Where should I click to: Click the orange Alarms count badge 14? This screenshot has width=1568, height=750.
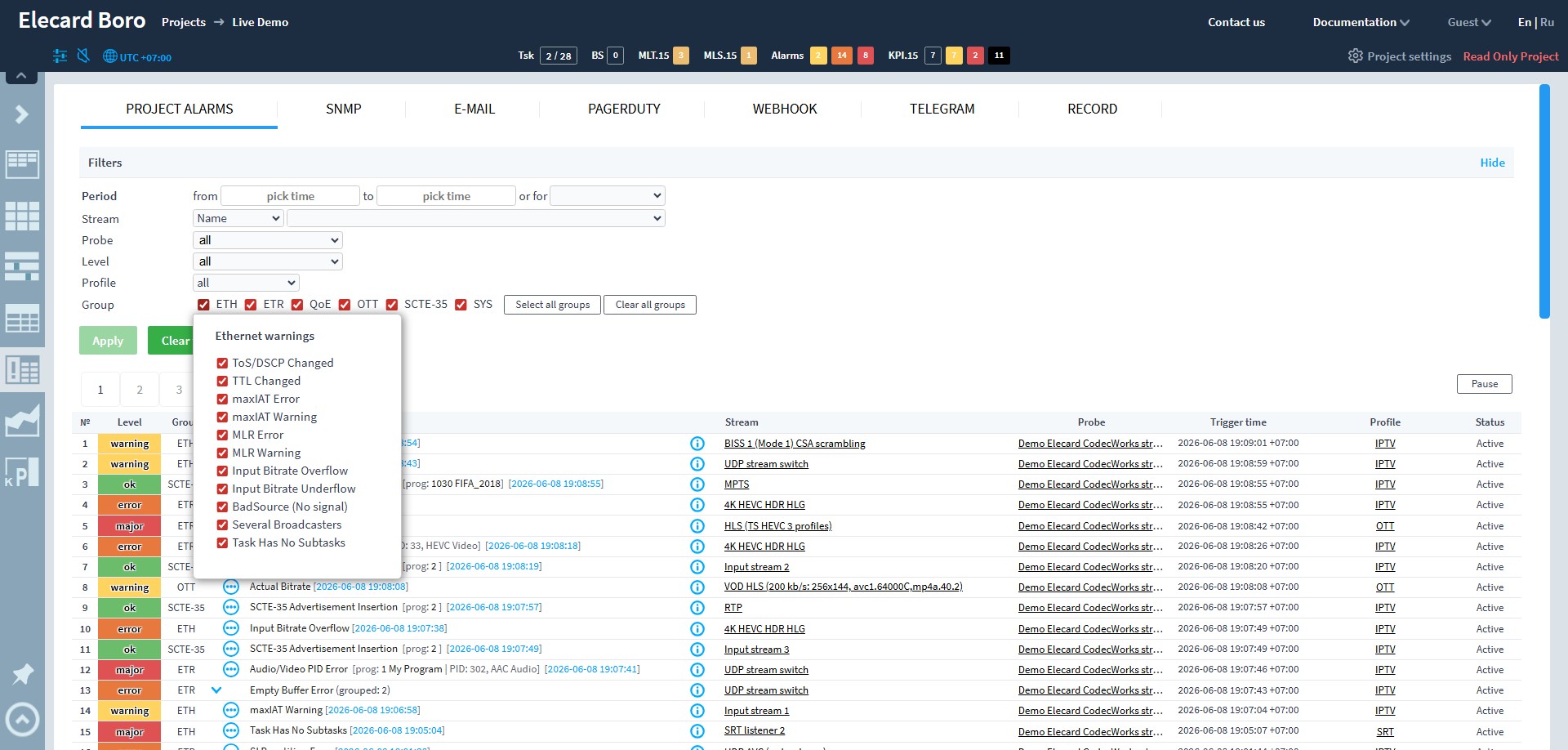coord(842,56)
